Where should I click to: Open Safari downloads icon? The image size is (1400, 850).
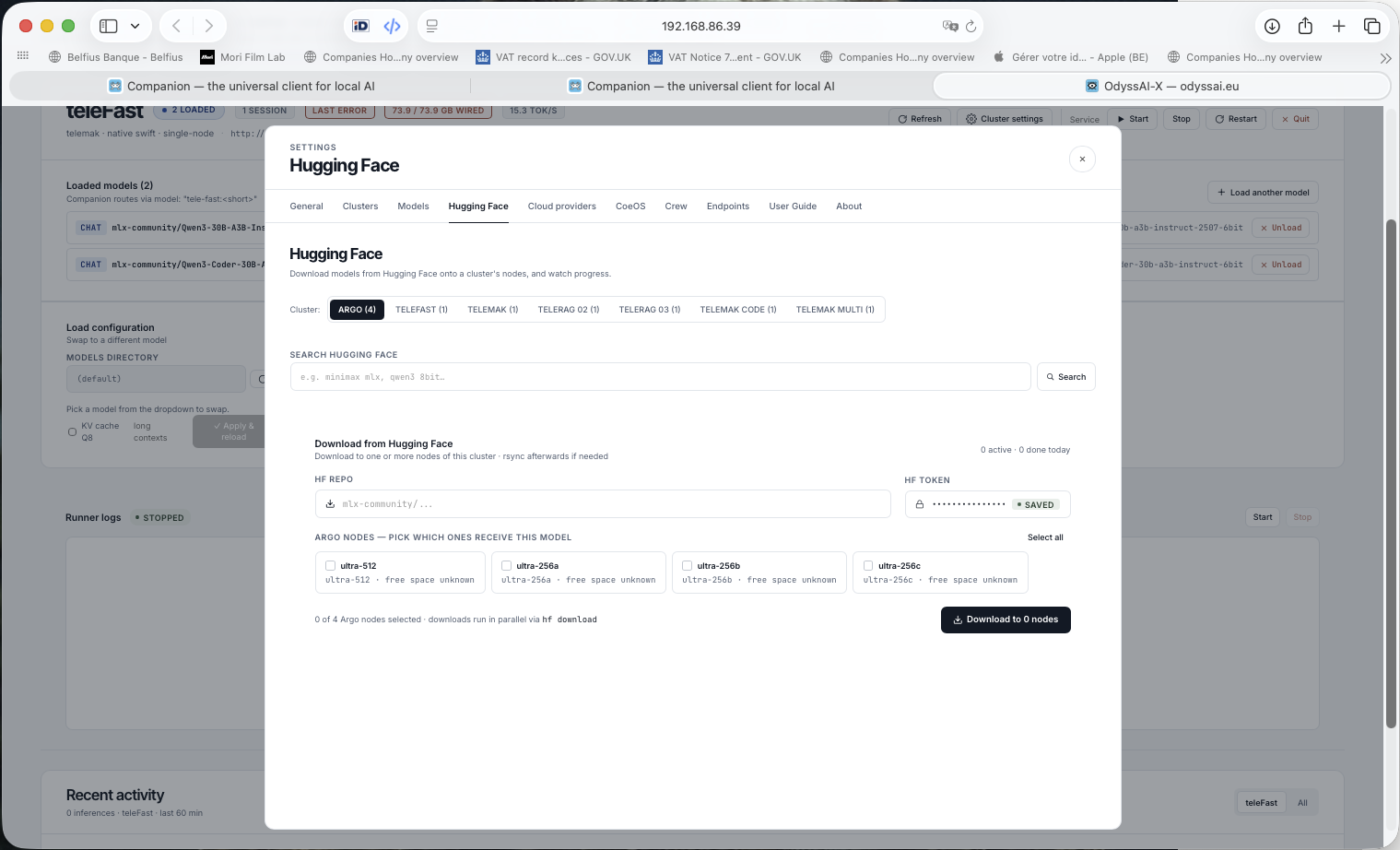point(1272,26)
